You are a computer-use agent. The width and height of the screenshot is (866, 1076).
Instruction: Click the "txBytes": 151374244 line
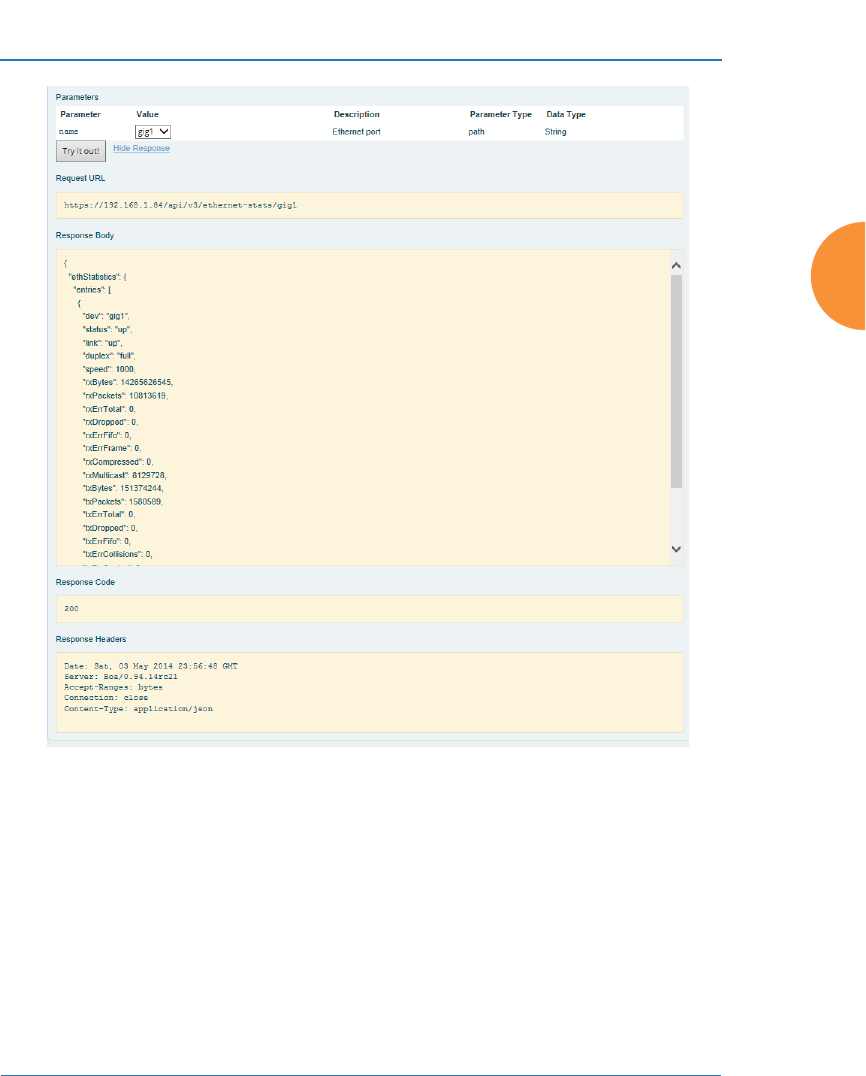coord(123,489)
